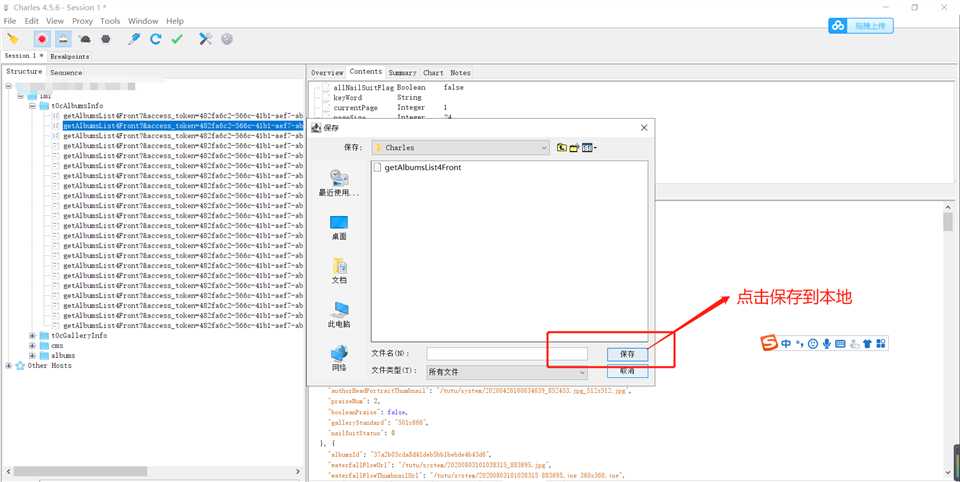This screenshot has width=960, height=482.
Task: Open Compose with the pen icon
Action: (x=134, y=39)
